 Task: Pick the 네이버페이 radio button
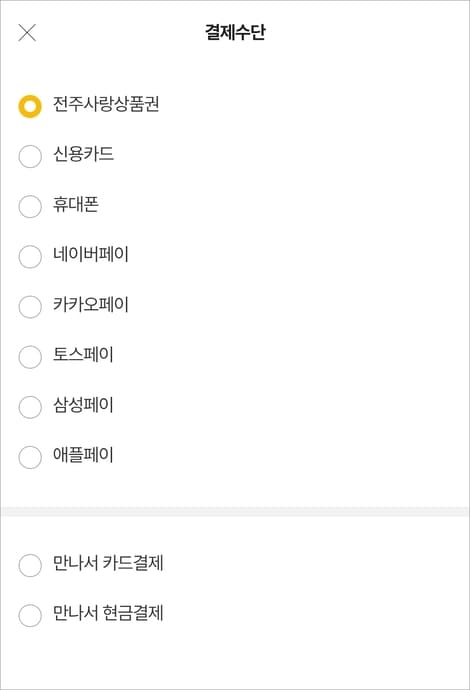click(x=30, y=257)
